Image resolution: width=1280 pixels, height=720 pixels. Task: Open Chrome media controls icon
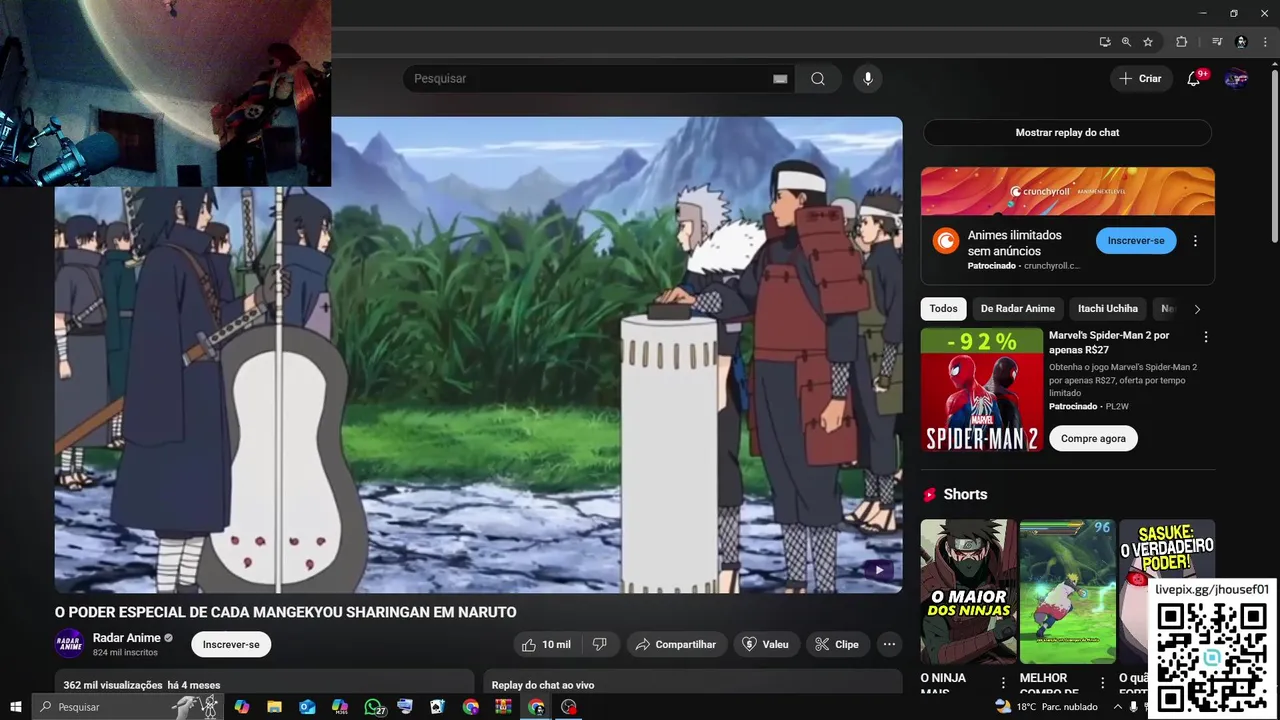[1217, 42]
